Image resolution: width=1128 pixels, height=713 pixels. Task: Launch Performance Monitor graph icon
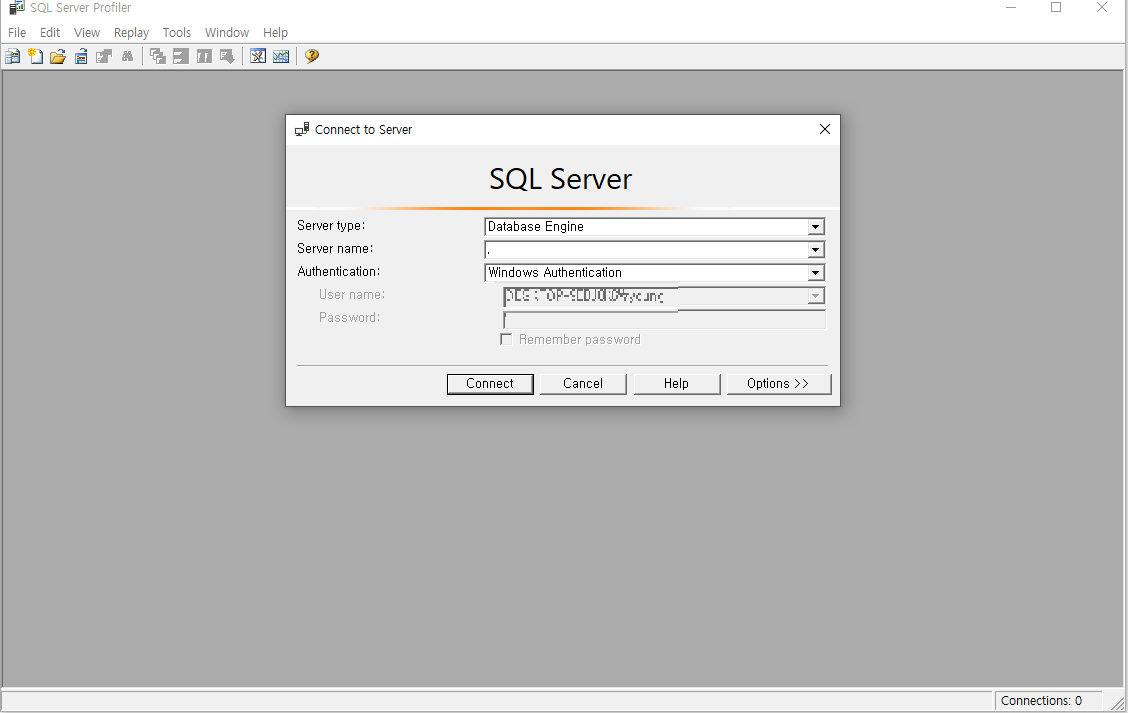(281, 56)
